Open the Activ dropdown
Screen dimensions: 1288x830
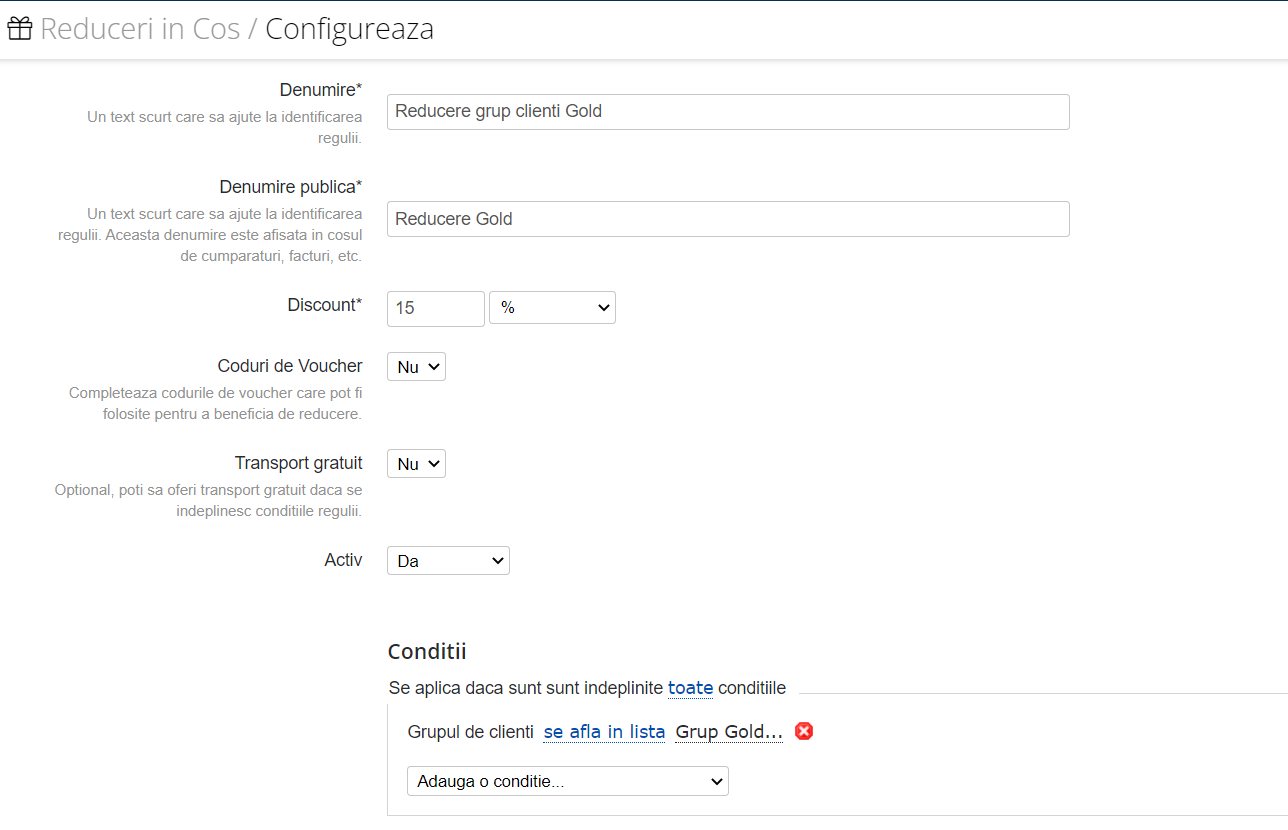[448, 561]
